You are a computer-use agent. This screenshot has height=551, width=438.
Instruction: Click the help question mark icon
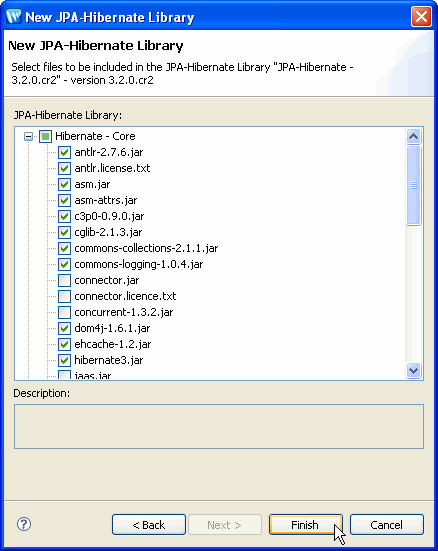pos(24,524)
